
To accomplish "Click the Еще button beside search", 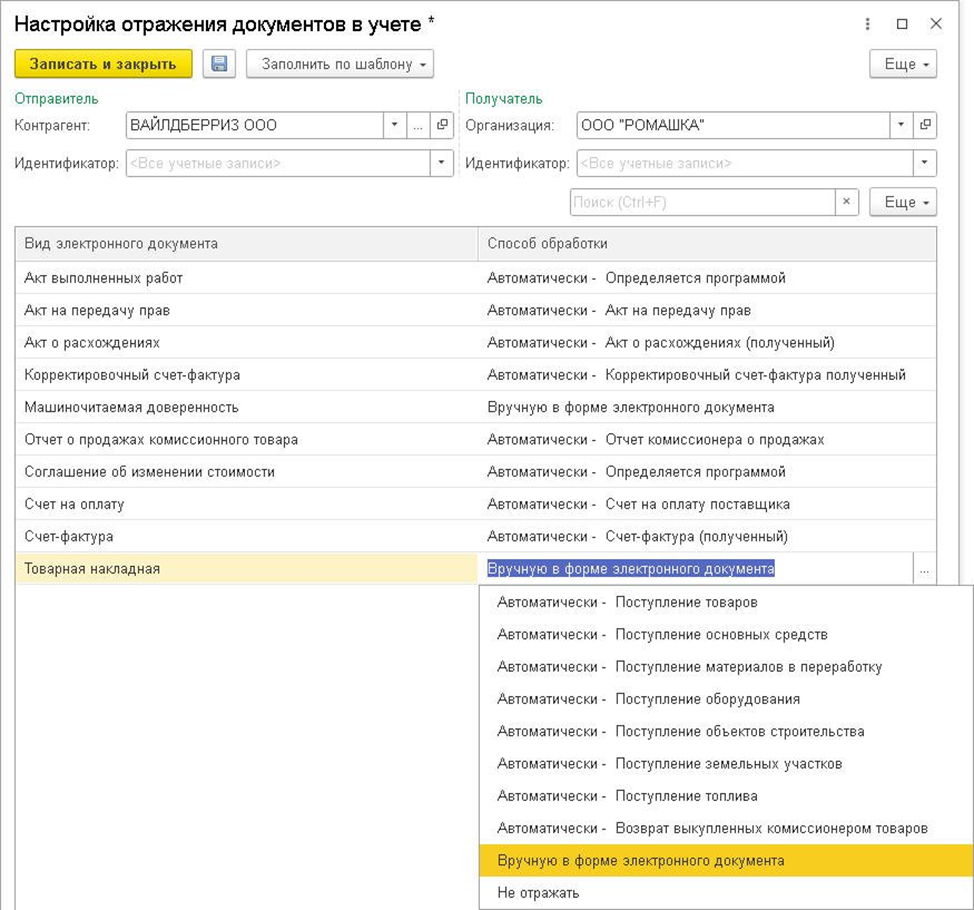I will tap(902, 202).
